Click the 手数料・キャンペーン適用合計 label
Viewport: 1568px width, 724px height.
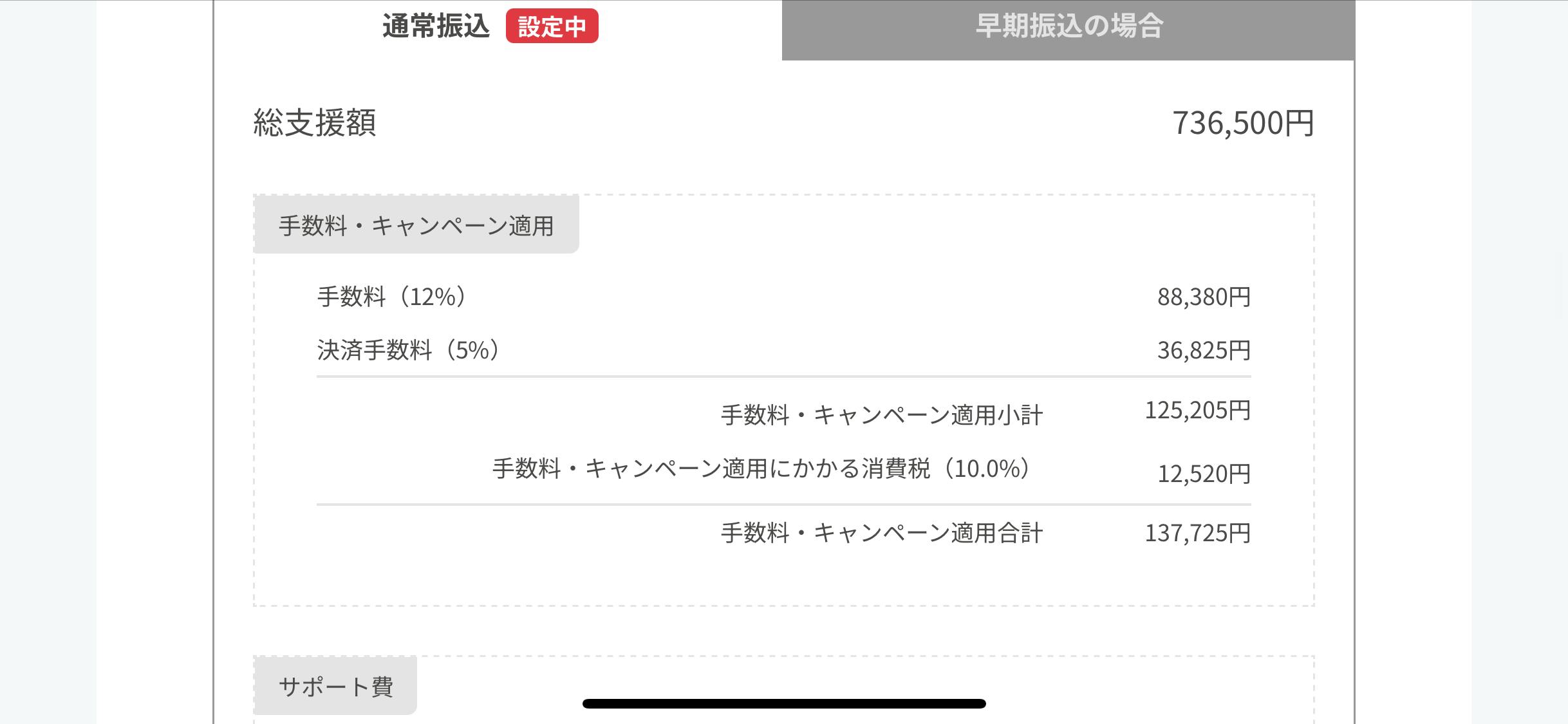pyautogui.click(x=881, y=533)
